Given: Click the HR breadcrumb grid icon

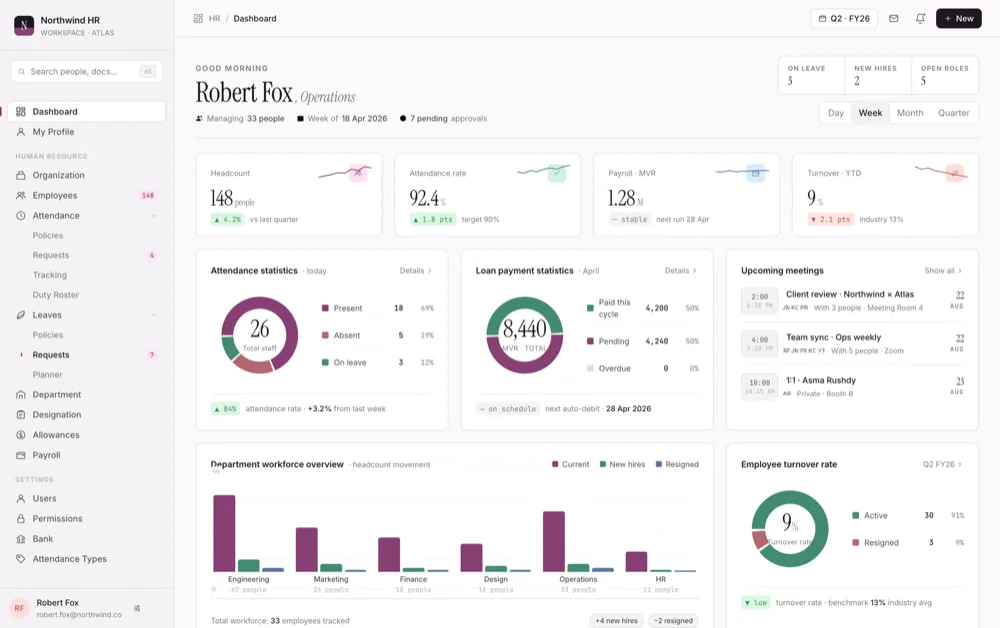Looking at the screenshot, I should (198, 18).
